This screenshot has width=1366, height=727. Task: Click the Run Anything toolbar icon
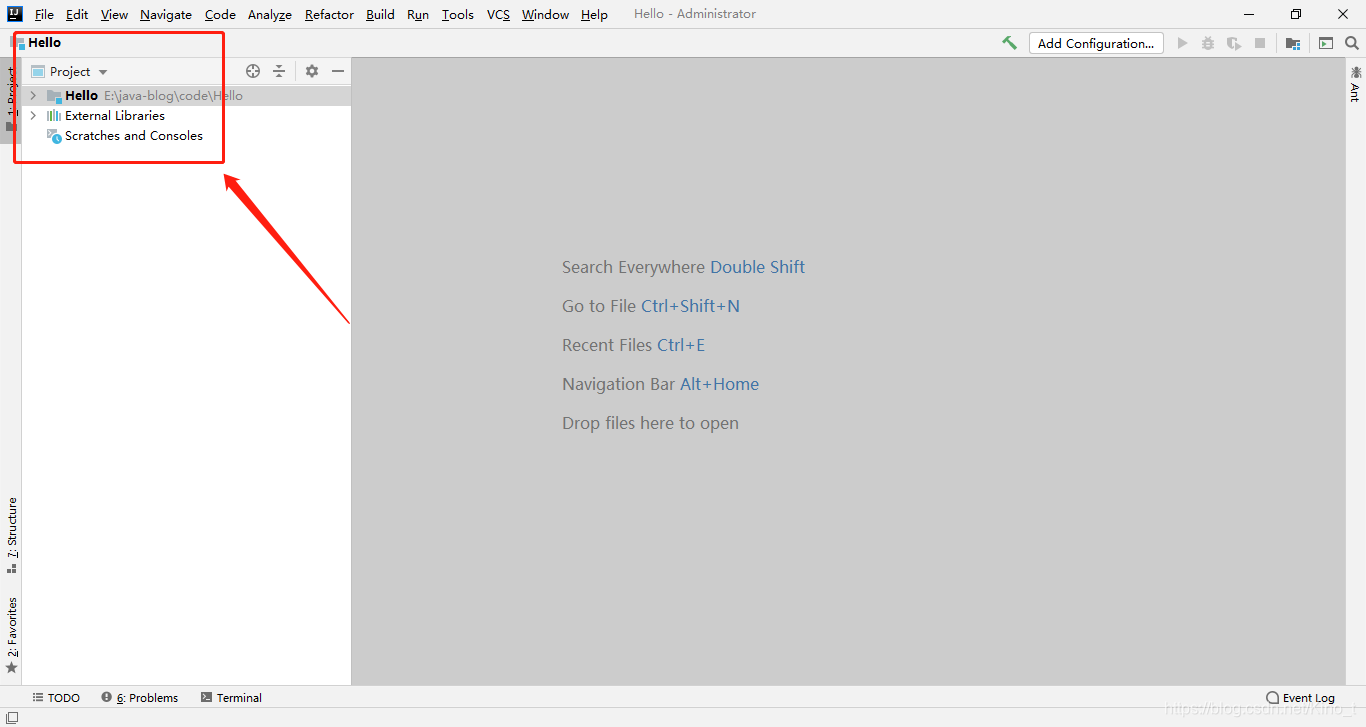[1326, 43]
